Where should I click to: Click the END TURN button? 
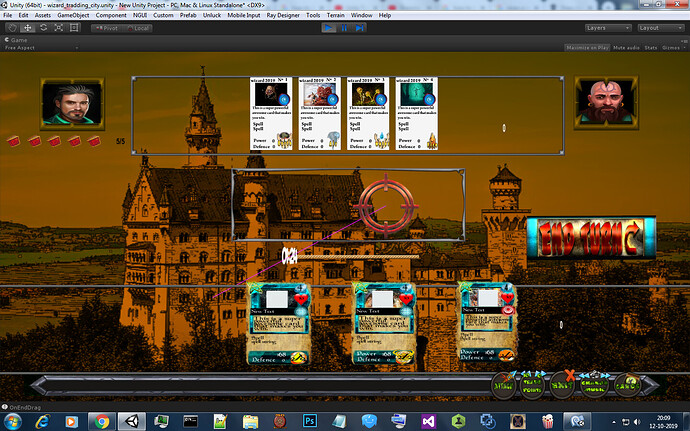(591, 237)
